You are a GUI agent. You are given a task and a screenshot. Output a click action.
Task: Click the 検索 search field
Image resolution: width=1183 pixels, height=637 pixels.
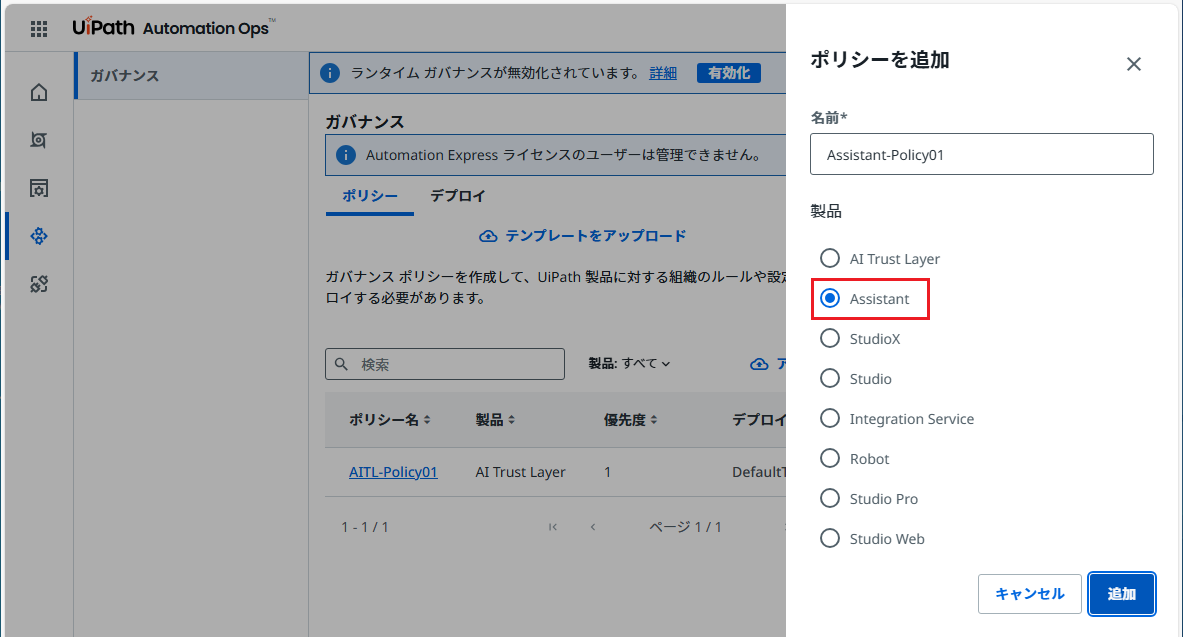coord(445,364)
